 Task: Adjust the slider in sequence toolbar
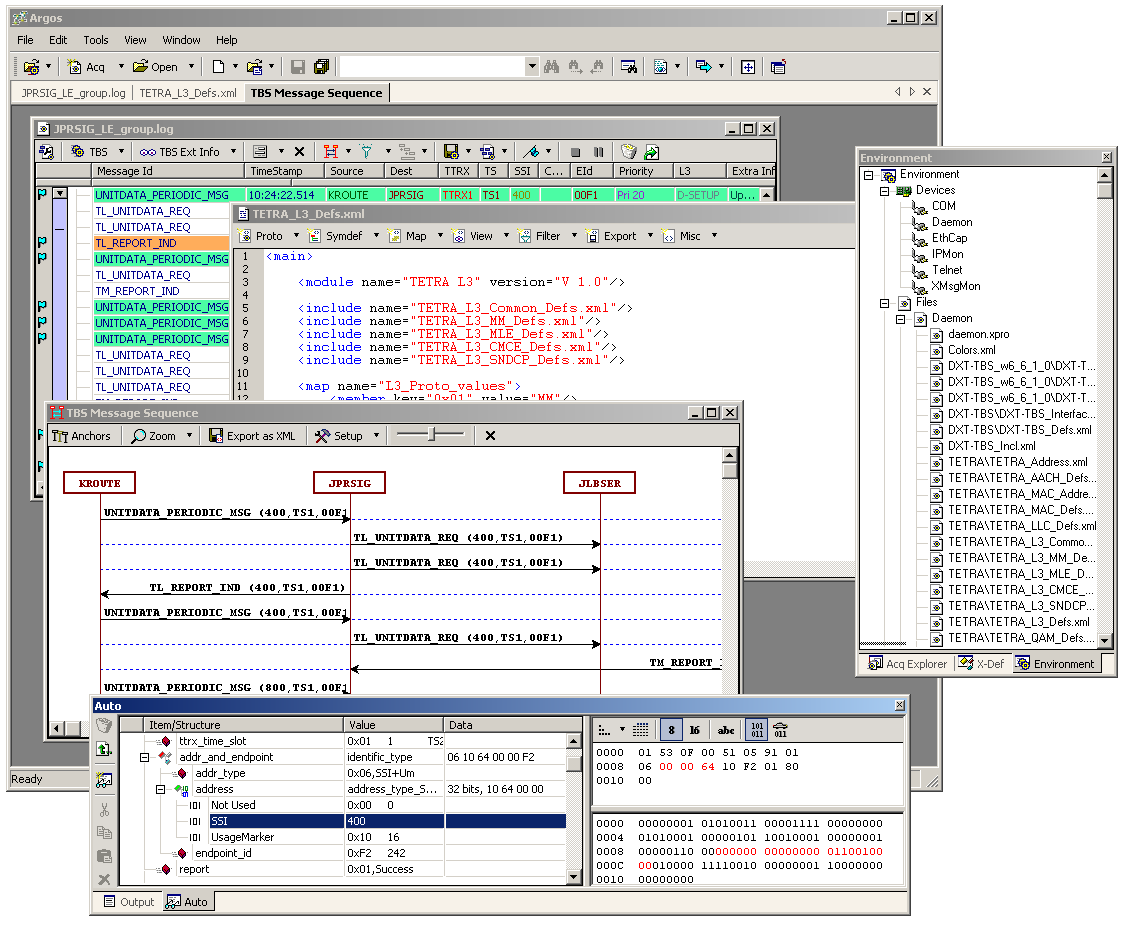click(x=432, y=435)
